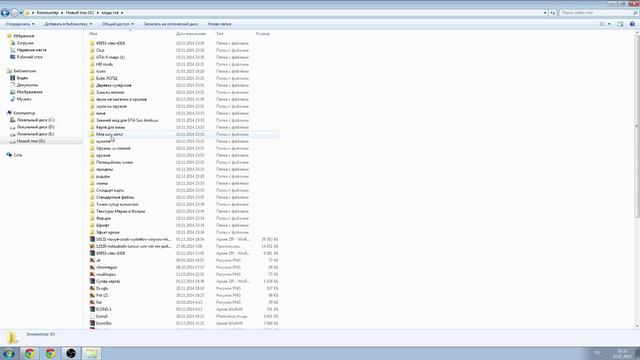Click the Локальный диск (C:) drive icon
The height and width of the screenshot is (360, 640).
[x=13, y=120]
